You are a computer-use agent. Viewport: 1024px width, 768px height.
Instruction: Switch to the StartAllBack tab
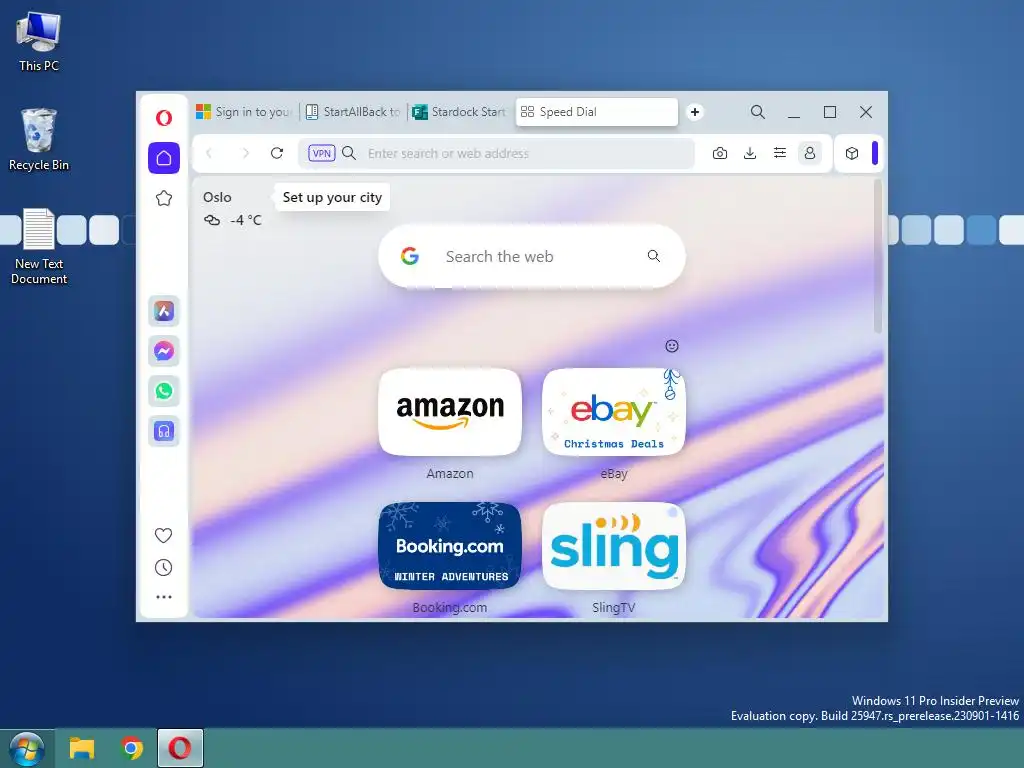pos(353,112)
